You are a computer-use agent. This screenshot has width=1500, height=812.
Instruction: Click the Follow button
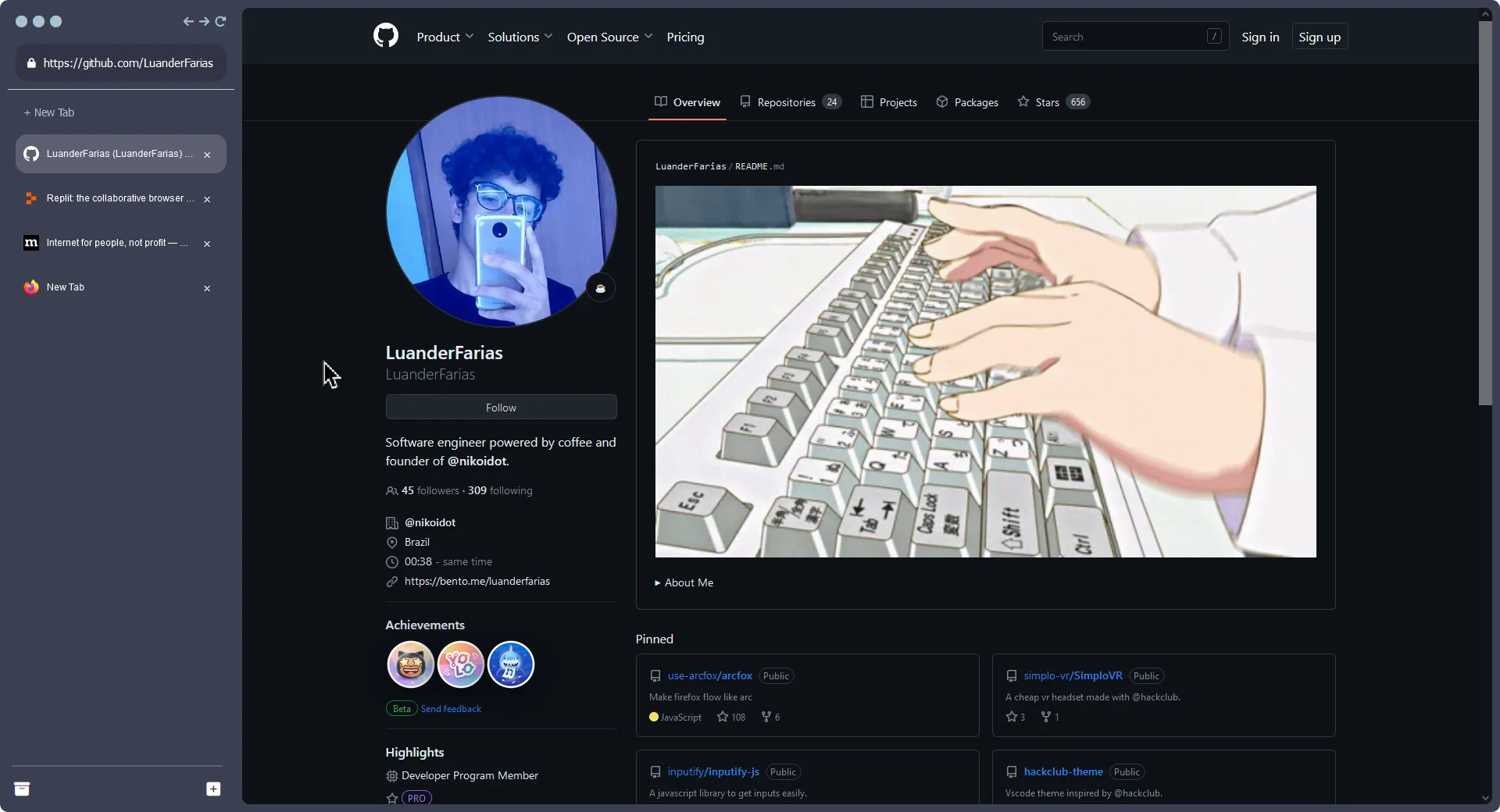[x=500, y=407]
